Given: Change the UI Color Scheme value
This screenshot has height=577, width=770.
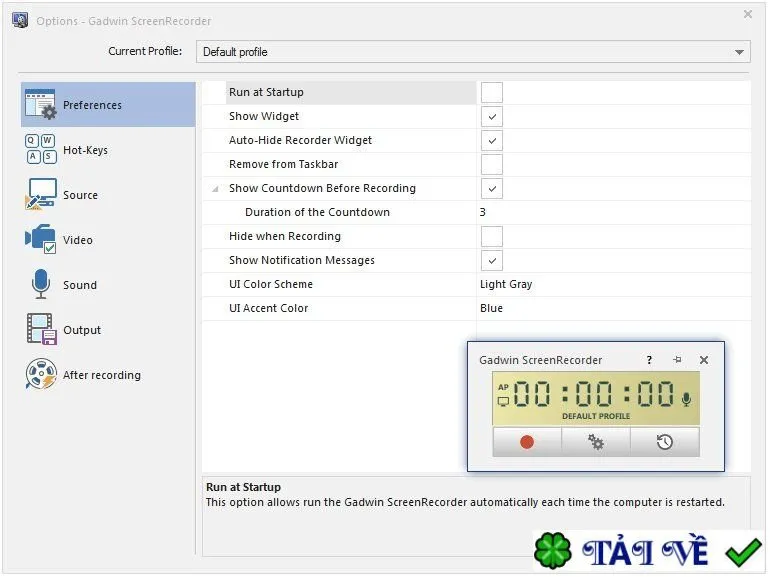Looking at the screenshot, I should coord(613,284).
